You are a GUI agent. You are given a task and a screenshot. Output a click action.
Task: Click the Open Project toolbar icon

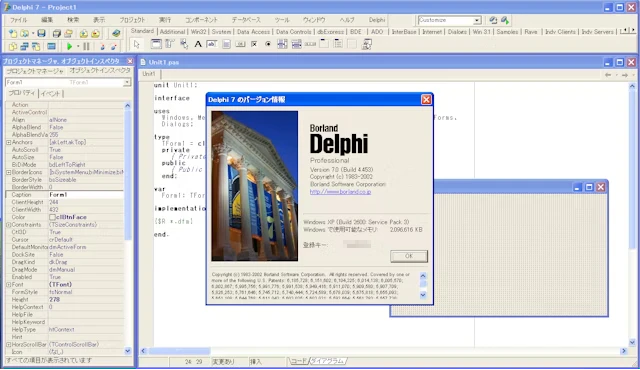coord(69,33)
